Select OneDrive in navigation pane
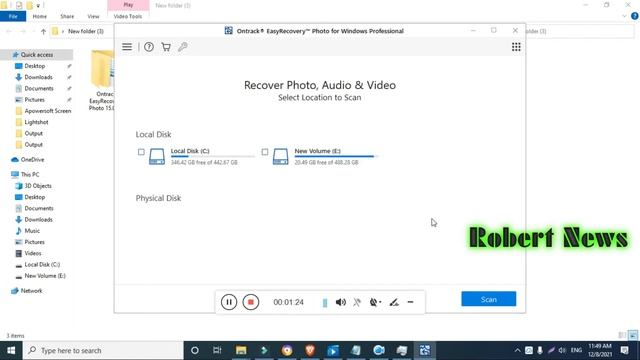 pyautogui.click(x=32, y=160)
